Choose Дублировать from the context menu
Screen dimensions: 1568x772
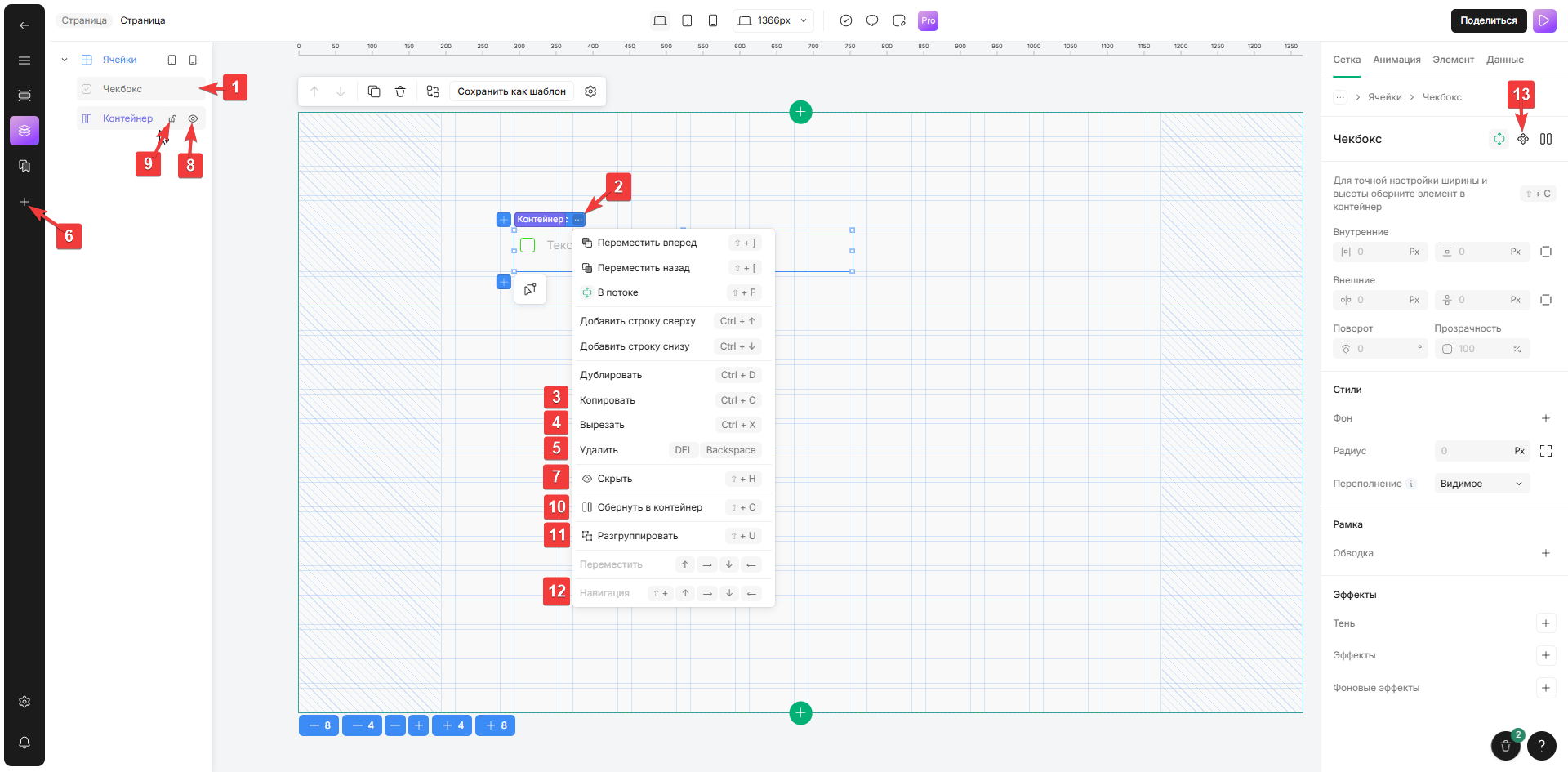coord(611,375)
